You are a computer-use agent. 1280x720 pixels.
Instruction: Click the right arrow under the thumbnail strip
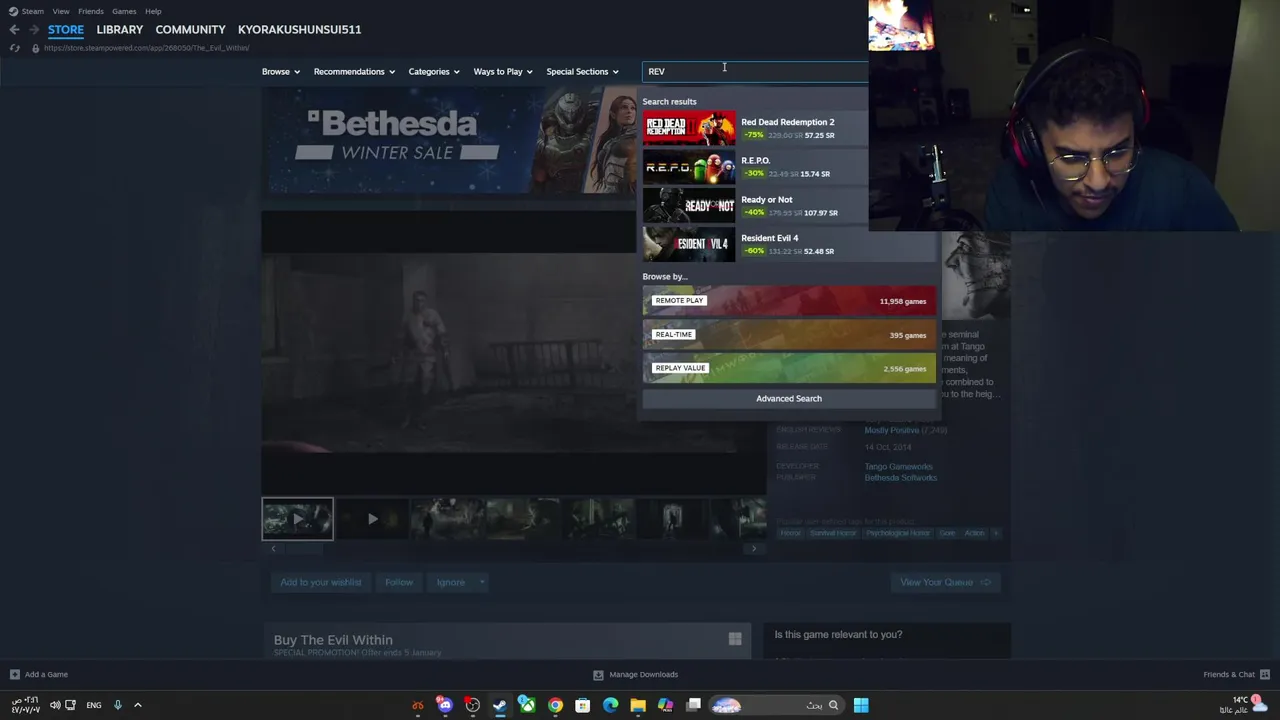[755, 548]
